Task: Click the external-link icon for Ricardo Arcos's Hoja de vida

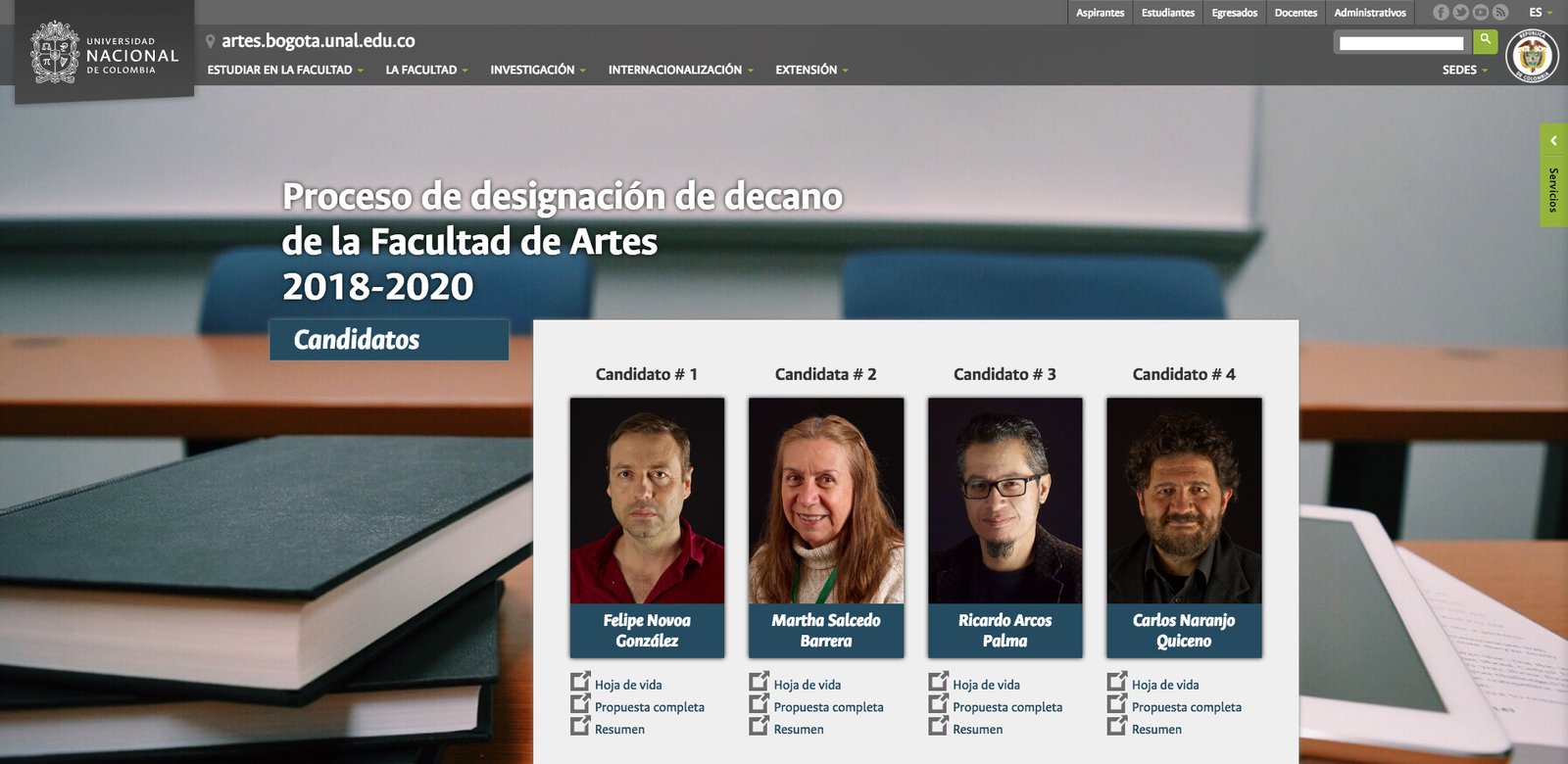Action: 939,681
